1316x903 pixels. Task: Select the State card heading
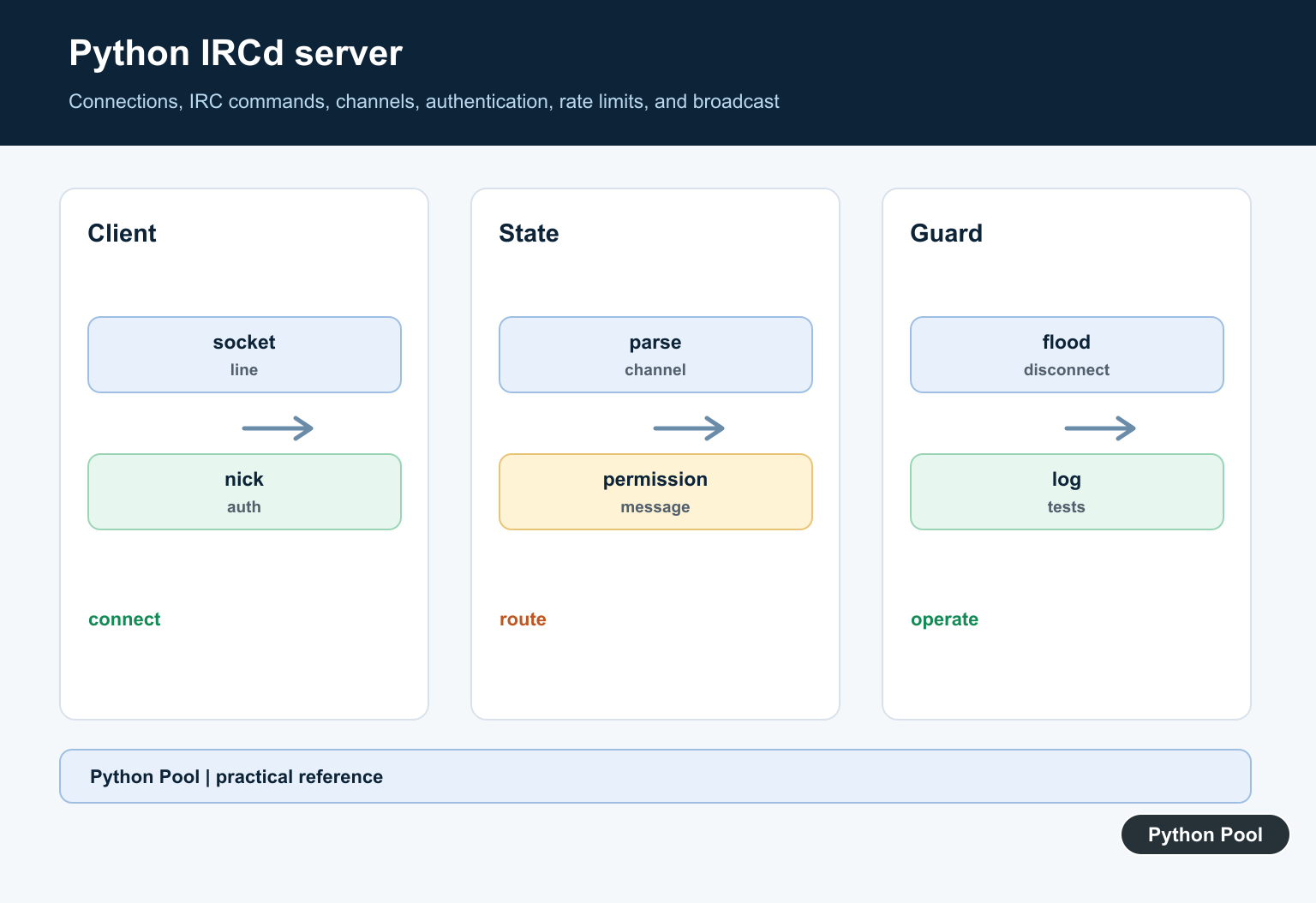(x=529, y=233)
